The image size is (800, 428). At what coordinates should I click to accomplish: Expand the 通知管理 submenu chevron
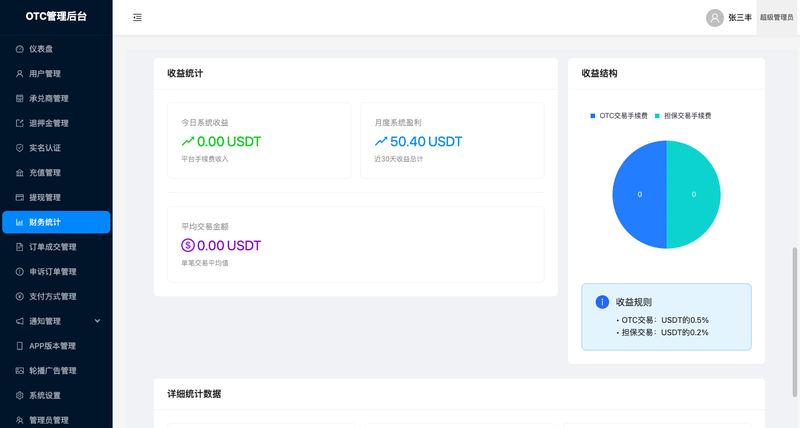tap(97, 321)
